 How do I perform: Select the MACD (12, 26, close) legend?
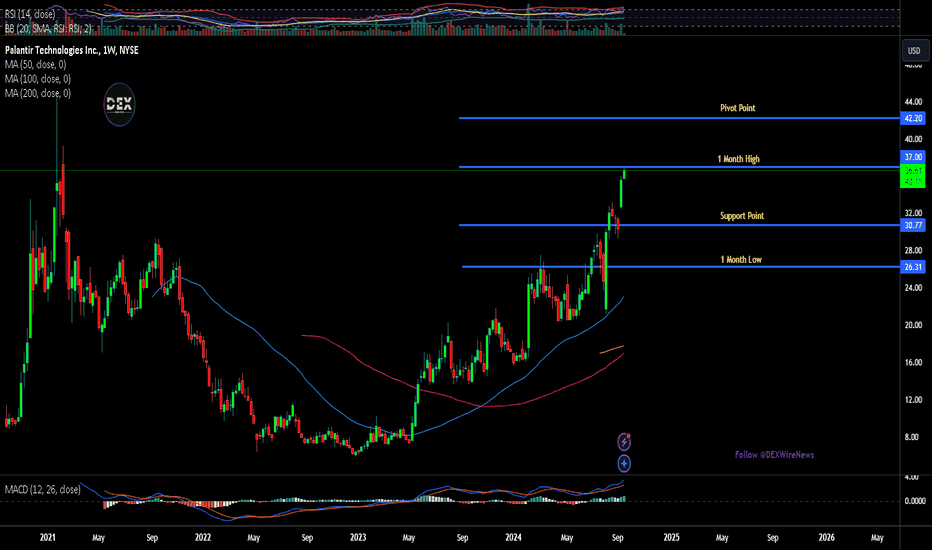pyautogui.click(x=42, y=489)
